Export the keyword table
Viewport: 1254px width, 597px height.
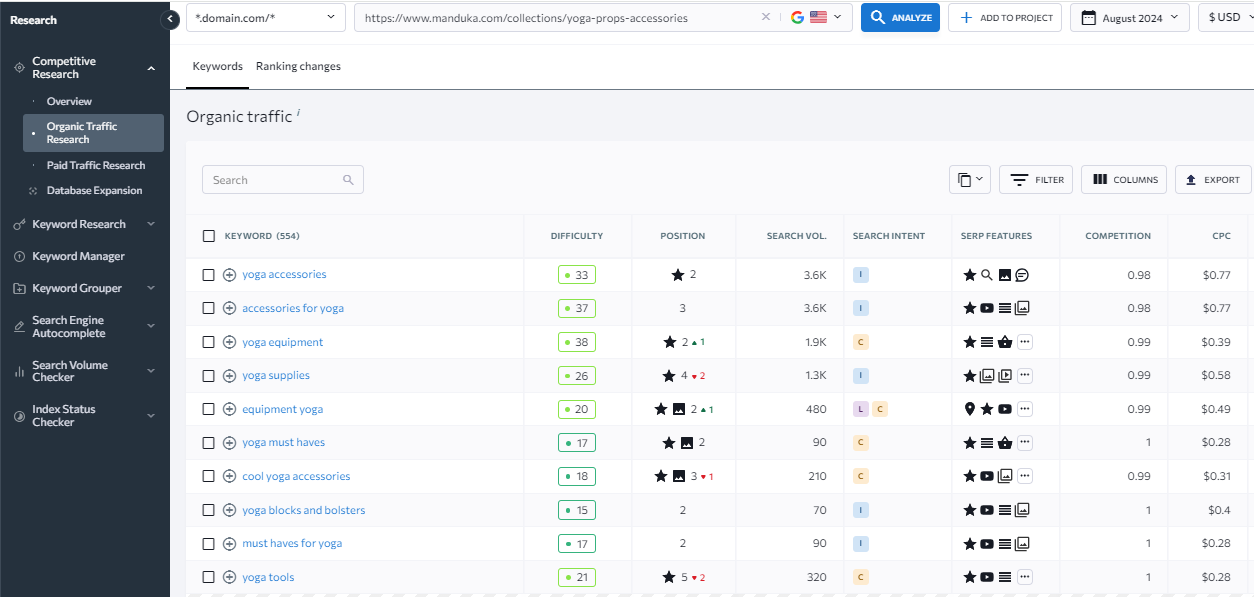point(1213,180)
